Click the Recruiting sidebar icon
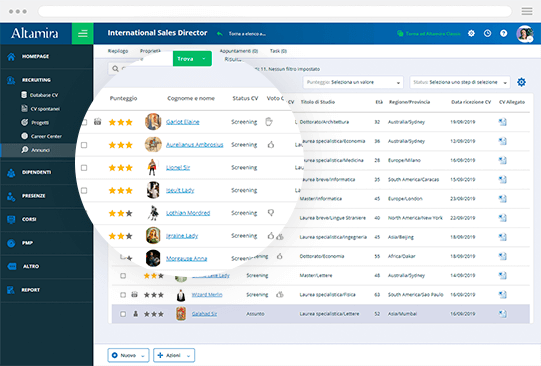Viewport: 541px width, 366px height. tap(11, 80)
